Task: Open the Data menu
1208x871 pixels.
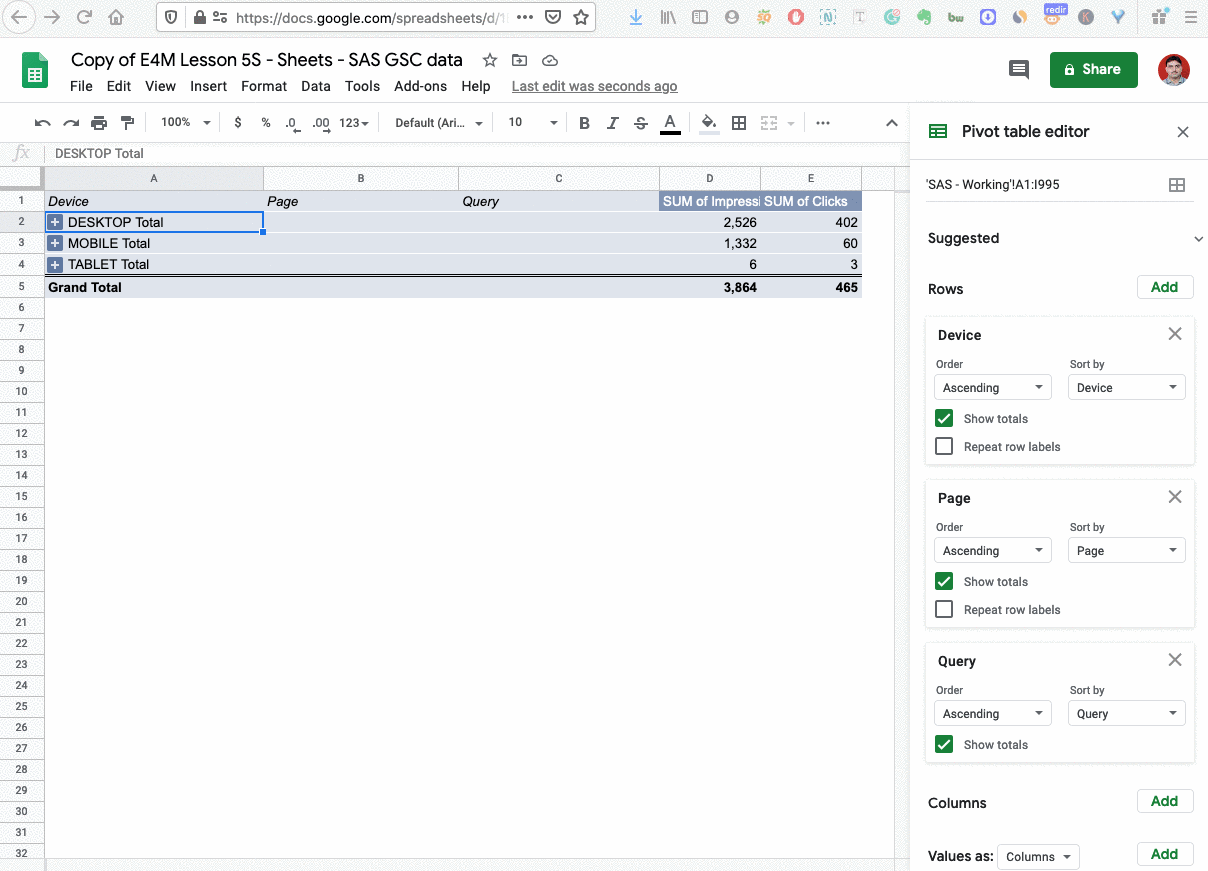Action: pyautogui.click(x=316, y=86)
